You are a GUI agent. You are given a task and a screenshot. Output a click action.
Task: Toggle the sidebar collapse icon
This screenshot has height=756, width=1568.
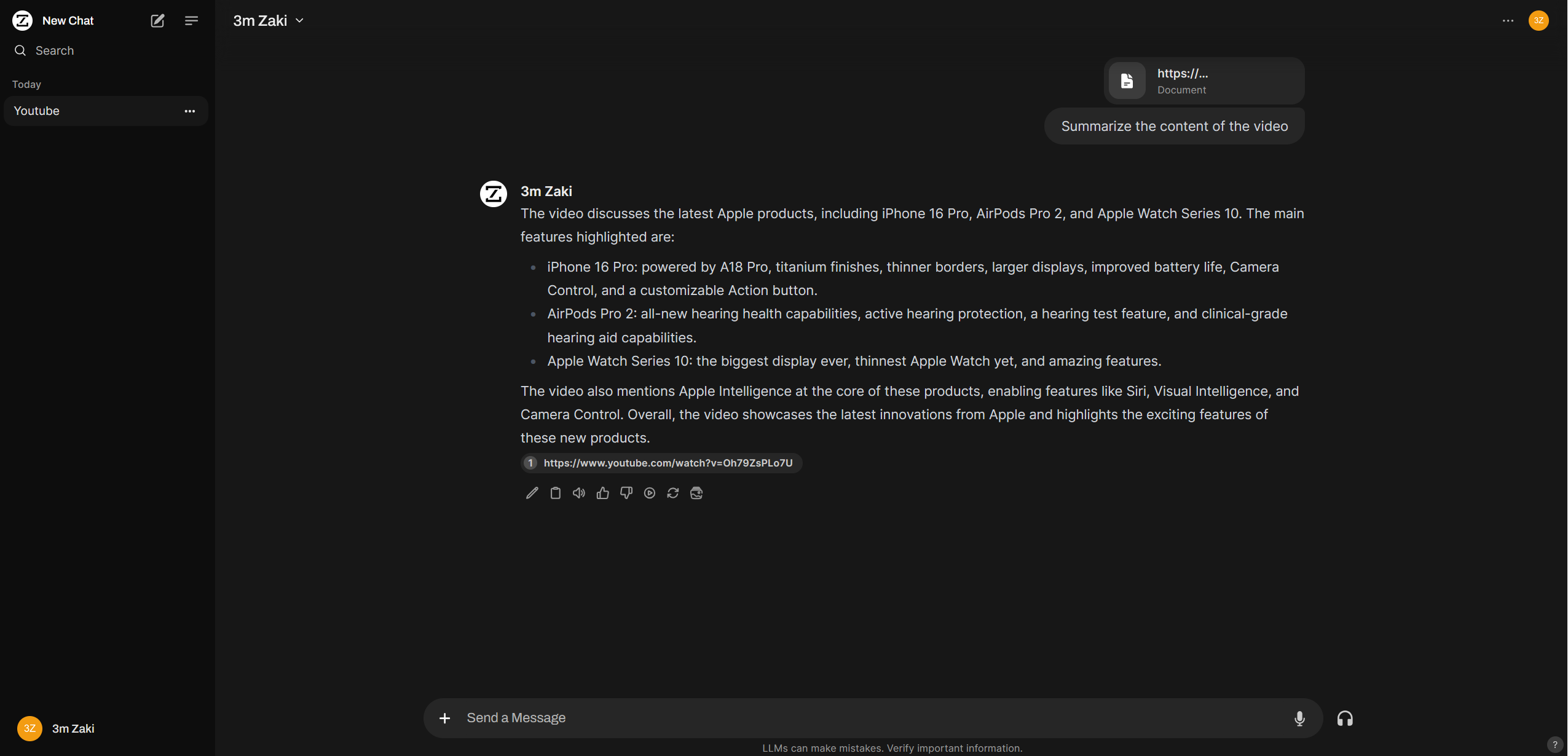[191, 21]
